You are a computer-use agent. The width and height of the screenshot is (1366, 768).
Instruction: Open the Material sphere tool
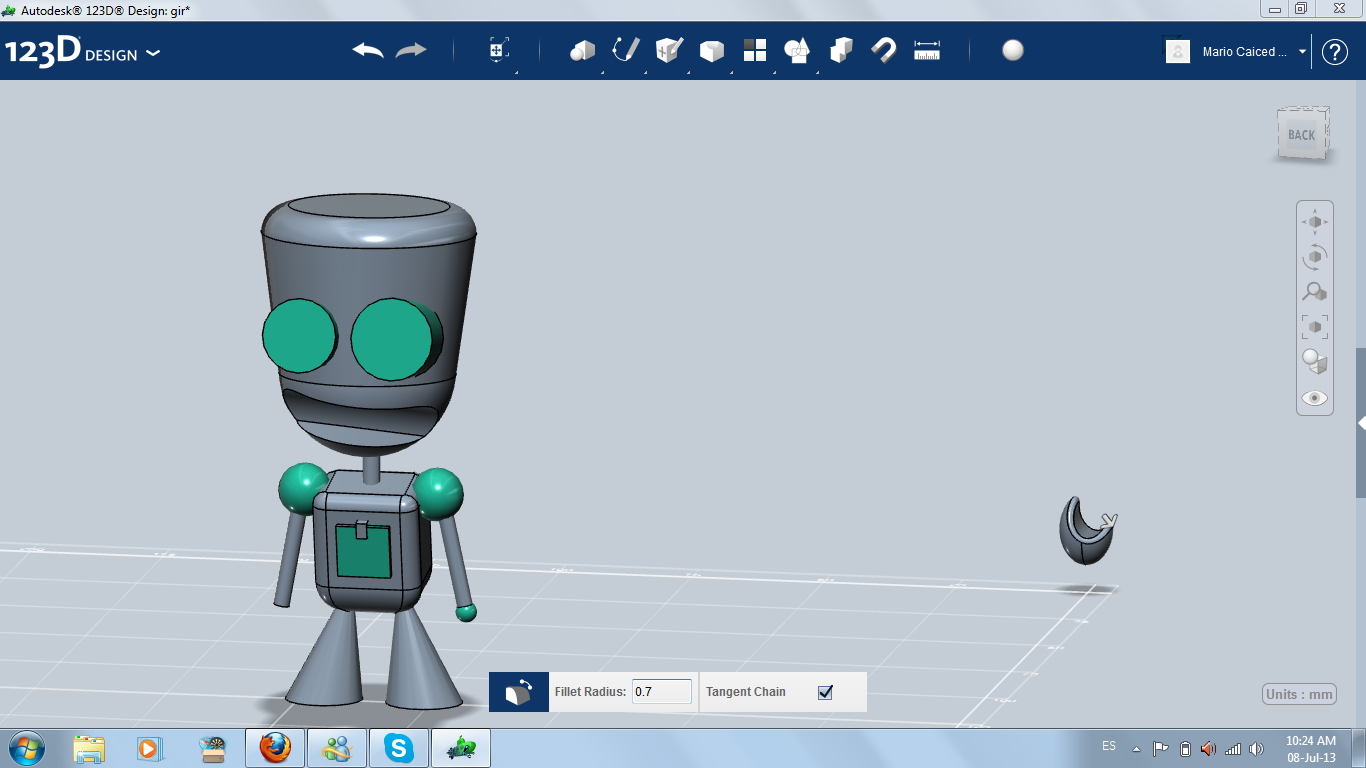[1013, 50]
